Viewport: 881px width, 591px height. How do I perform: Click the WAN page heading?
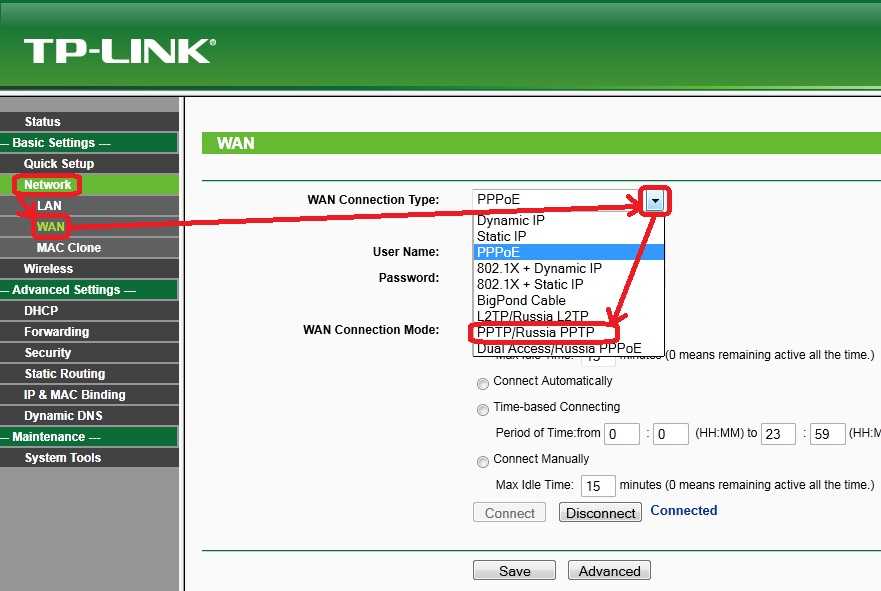click(x=236, y=143)
